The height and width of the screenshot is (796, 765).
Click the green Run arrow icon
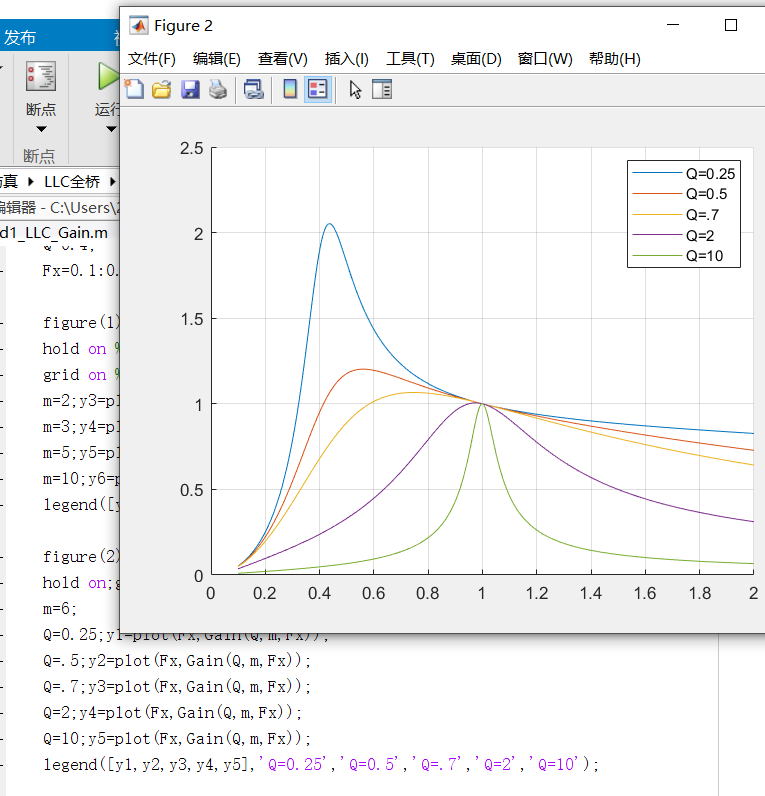[108, 77]
